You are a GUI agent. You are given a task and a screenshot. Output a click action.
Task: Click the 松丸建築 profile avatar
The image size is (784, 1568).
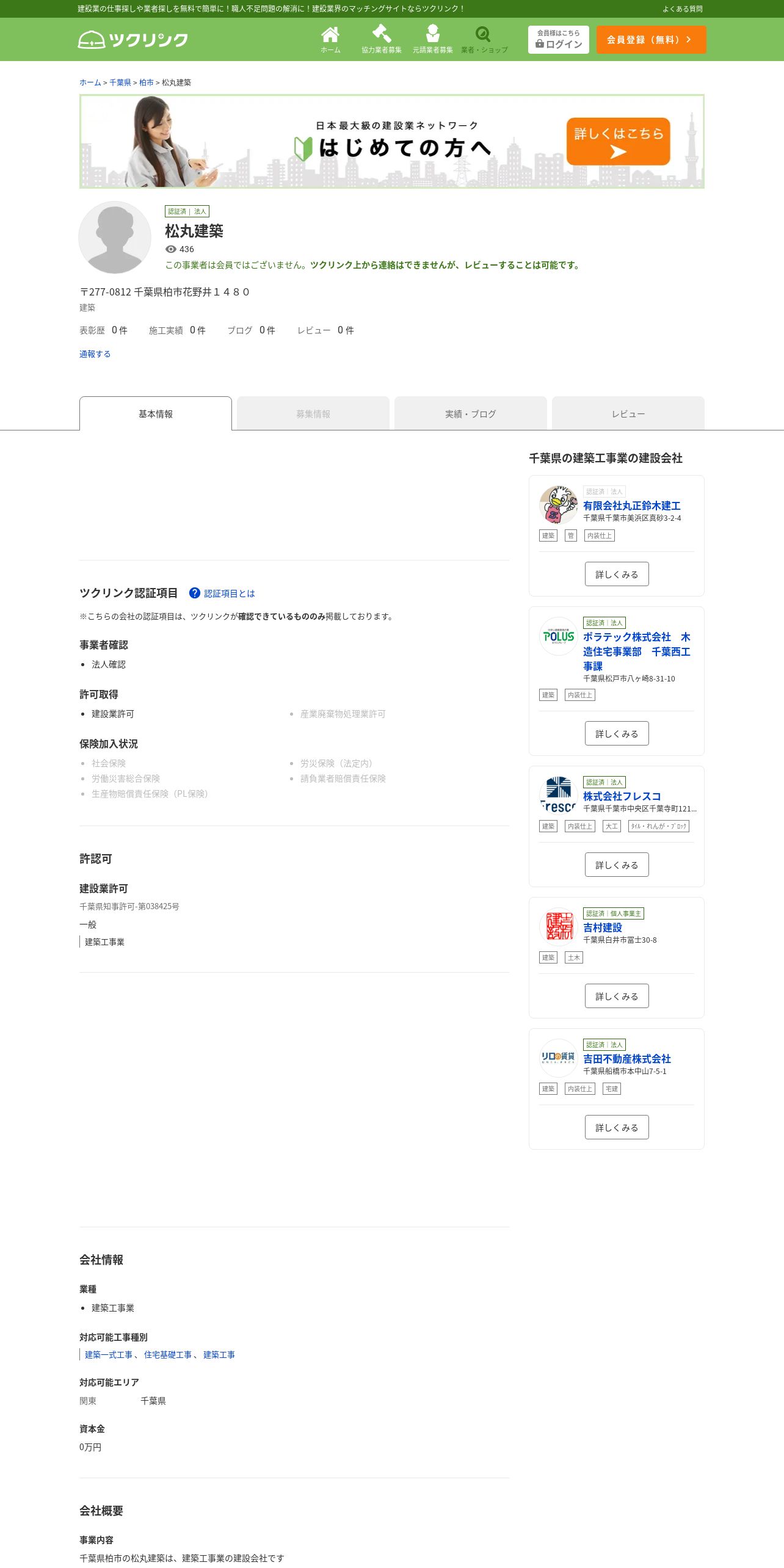(x=115, y=238)
